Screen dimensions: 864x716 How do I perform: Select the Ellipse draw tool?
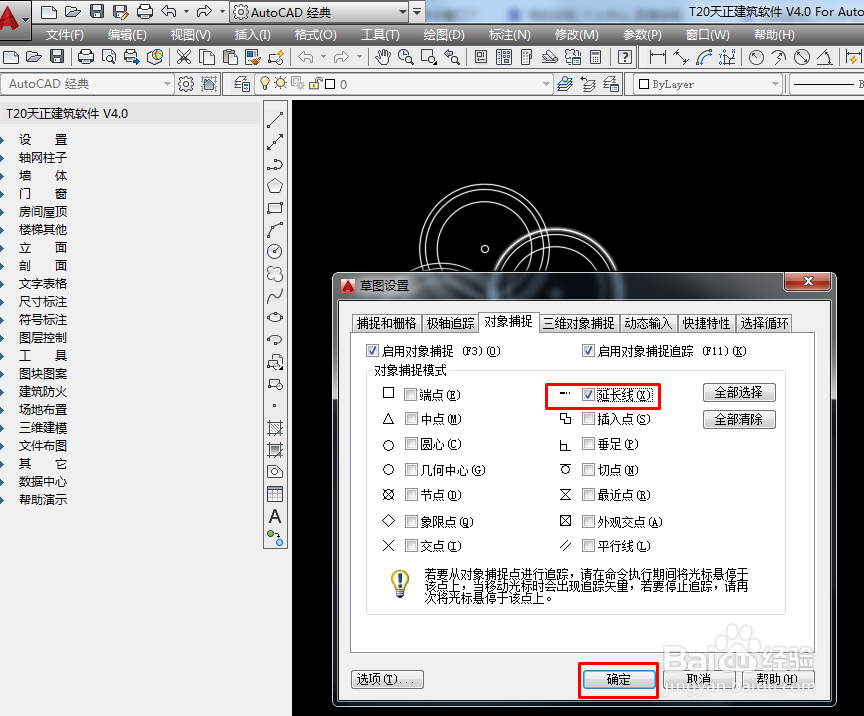tap(275, 317)
